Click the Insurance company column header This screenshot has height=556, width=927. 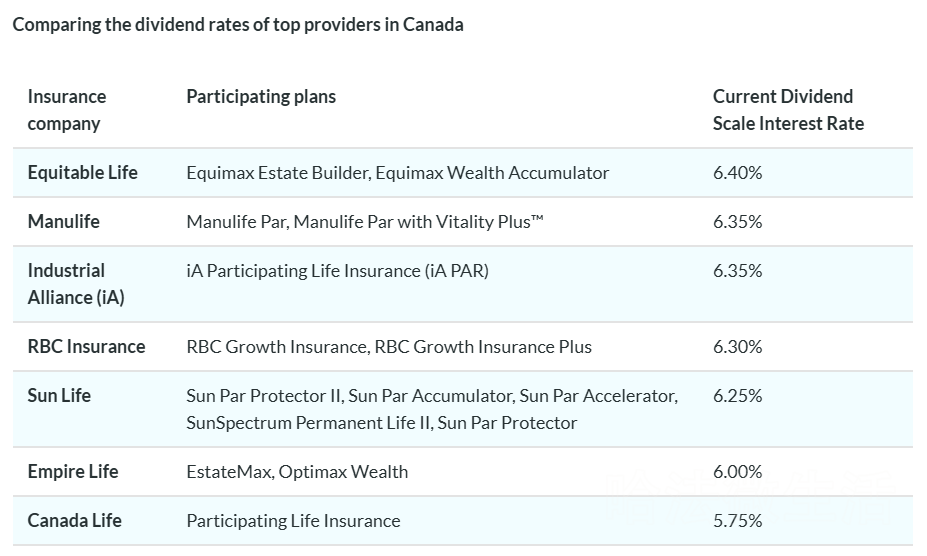tap(67, 110)
